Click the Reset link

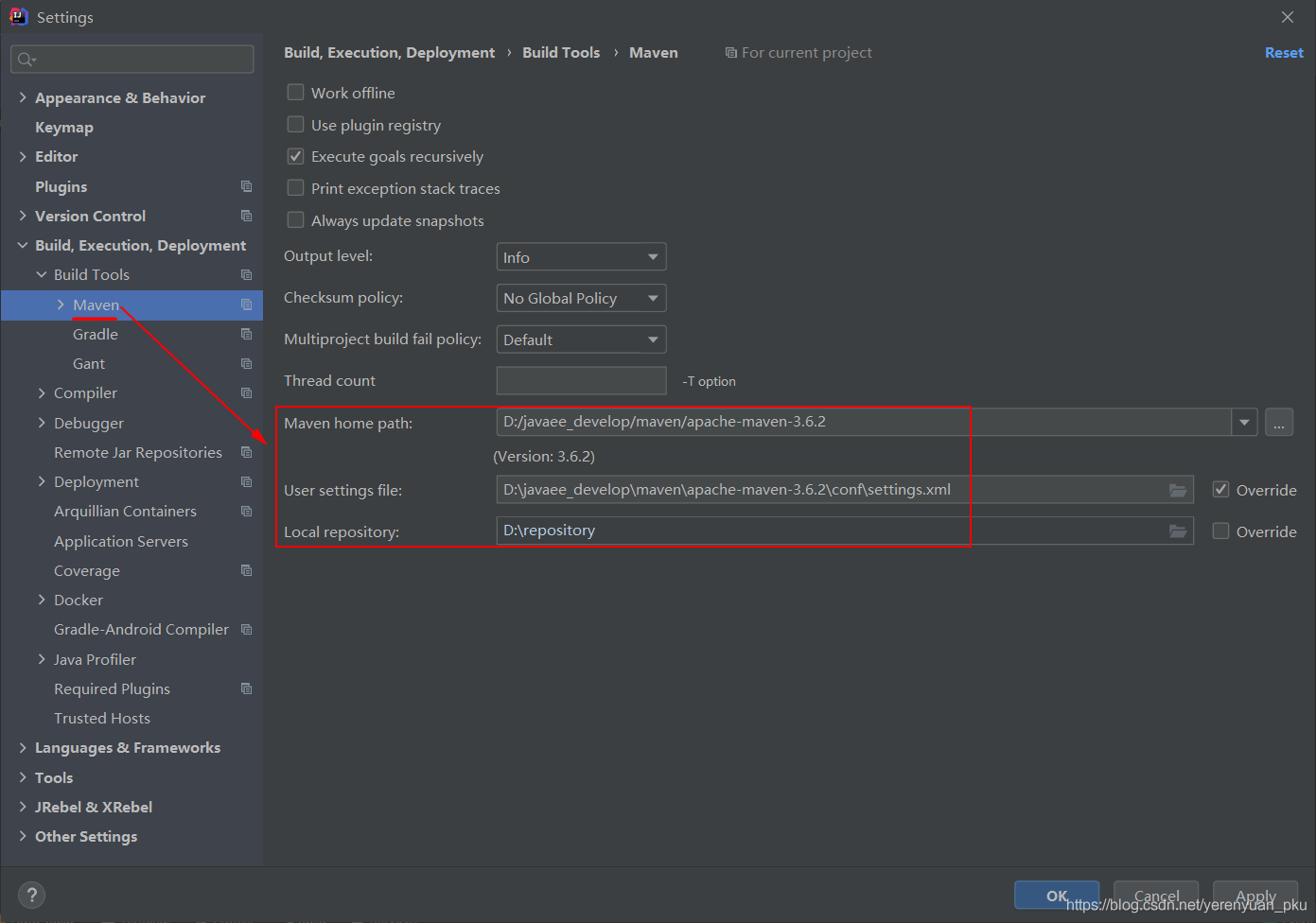click(x=1284, y=53)
